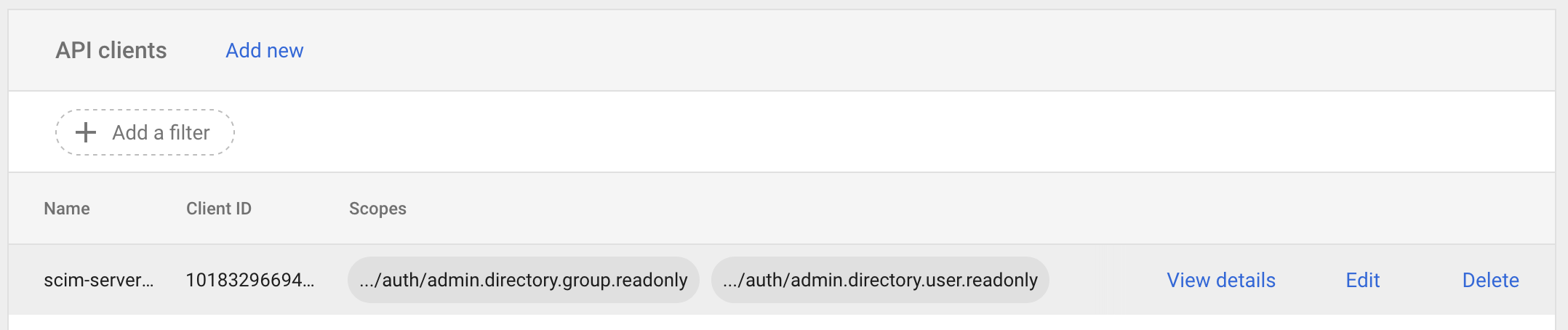Viewport: 1568px width, 330px height.
Task: Click the Scopes column header
Action: point(377,209)
